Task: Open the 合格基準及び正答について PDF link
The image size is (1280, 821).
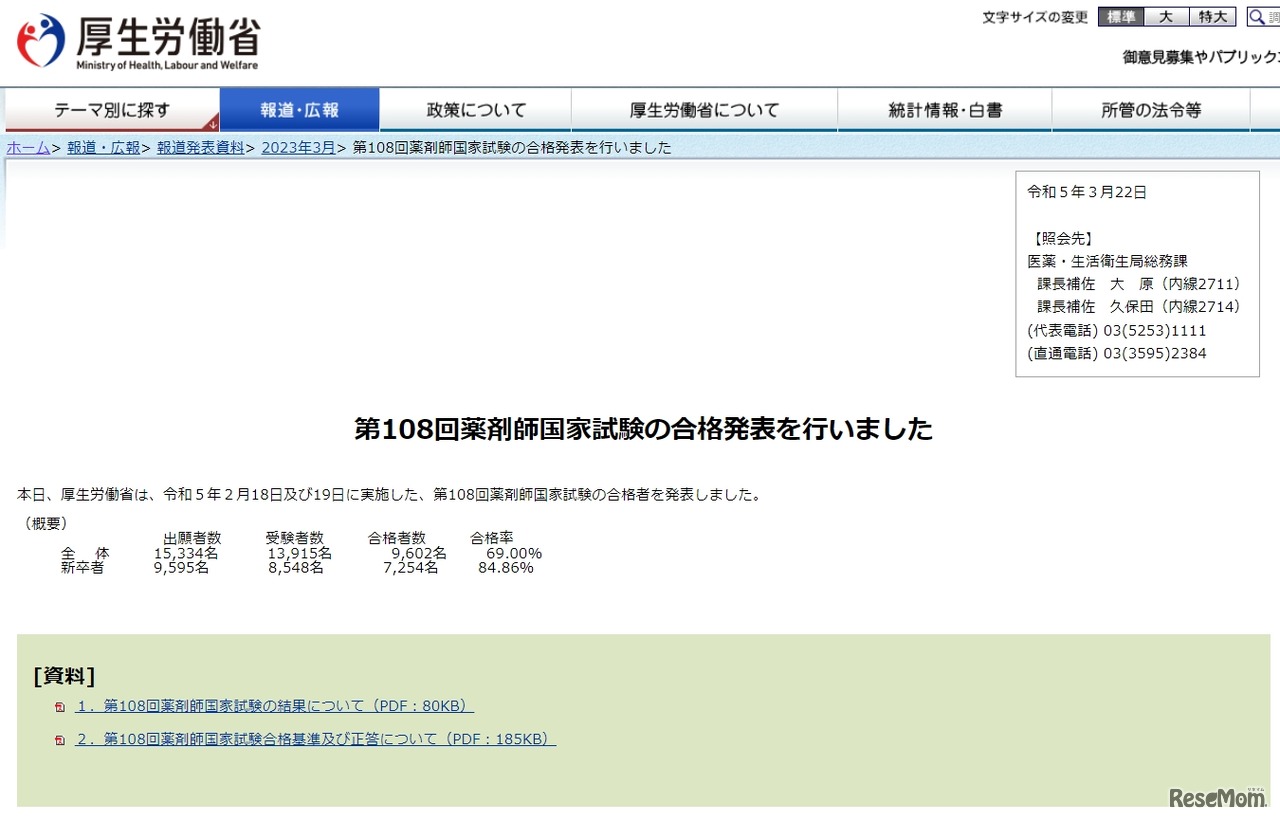Action: (315, 740)
